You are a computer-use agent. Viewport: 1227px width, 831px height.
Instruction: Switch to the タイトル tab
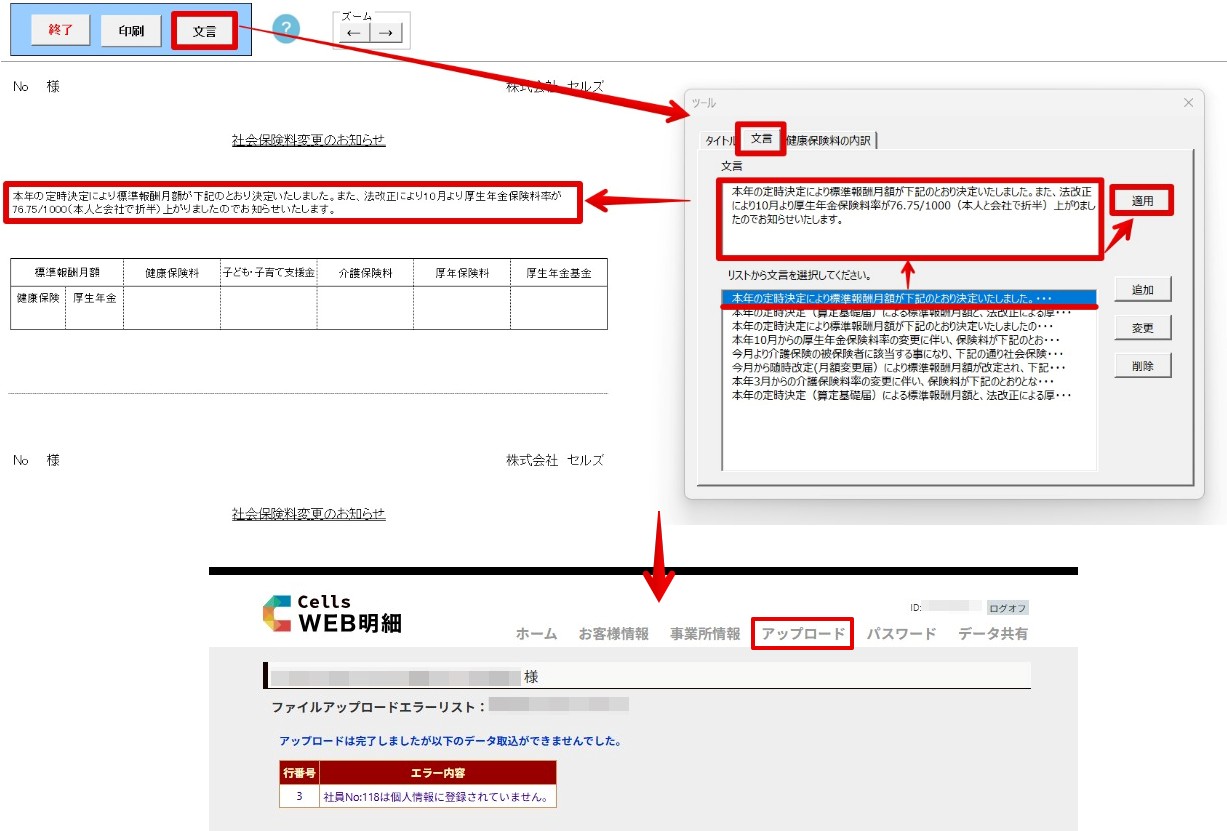pos(718,140)
